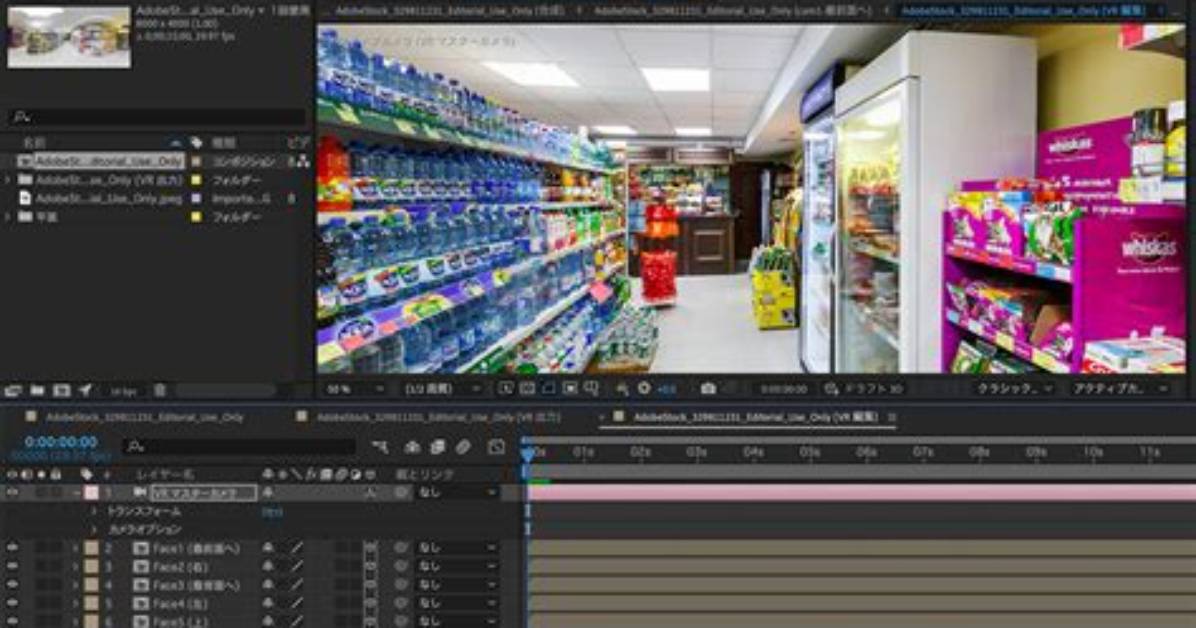Click the snapshot camera icon in viewer
This screenshot has height=628, width=1196.
click(708, 389)
